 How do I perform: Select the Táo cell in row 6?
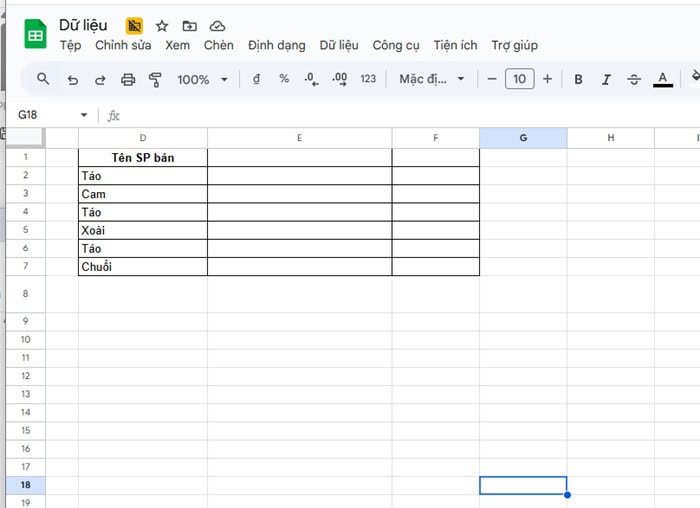(143, 249)
